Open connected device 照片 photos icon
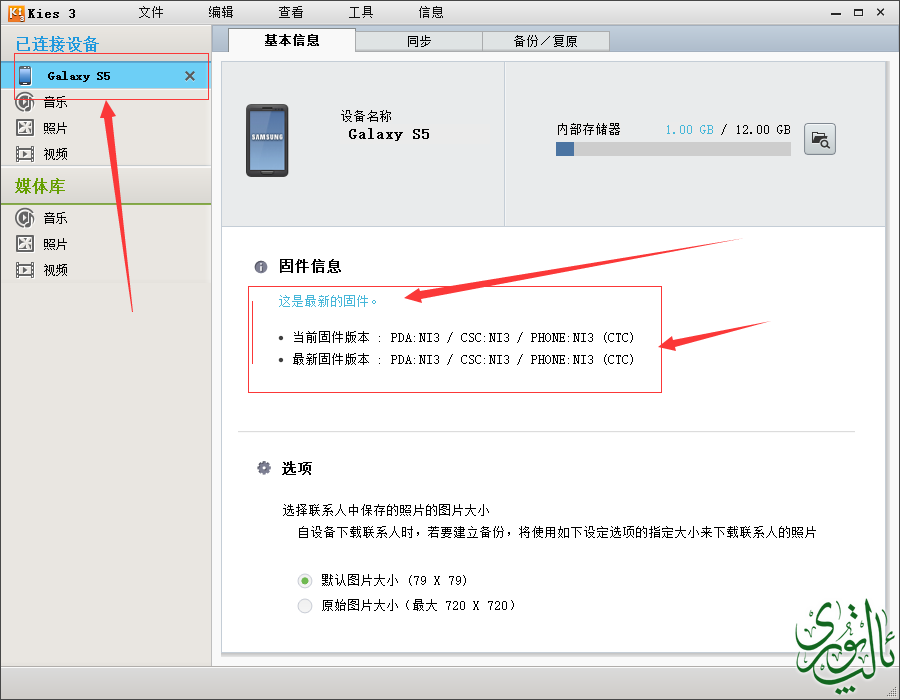Screen dimensions: 900x700 (25, 127)
